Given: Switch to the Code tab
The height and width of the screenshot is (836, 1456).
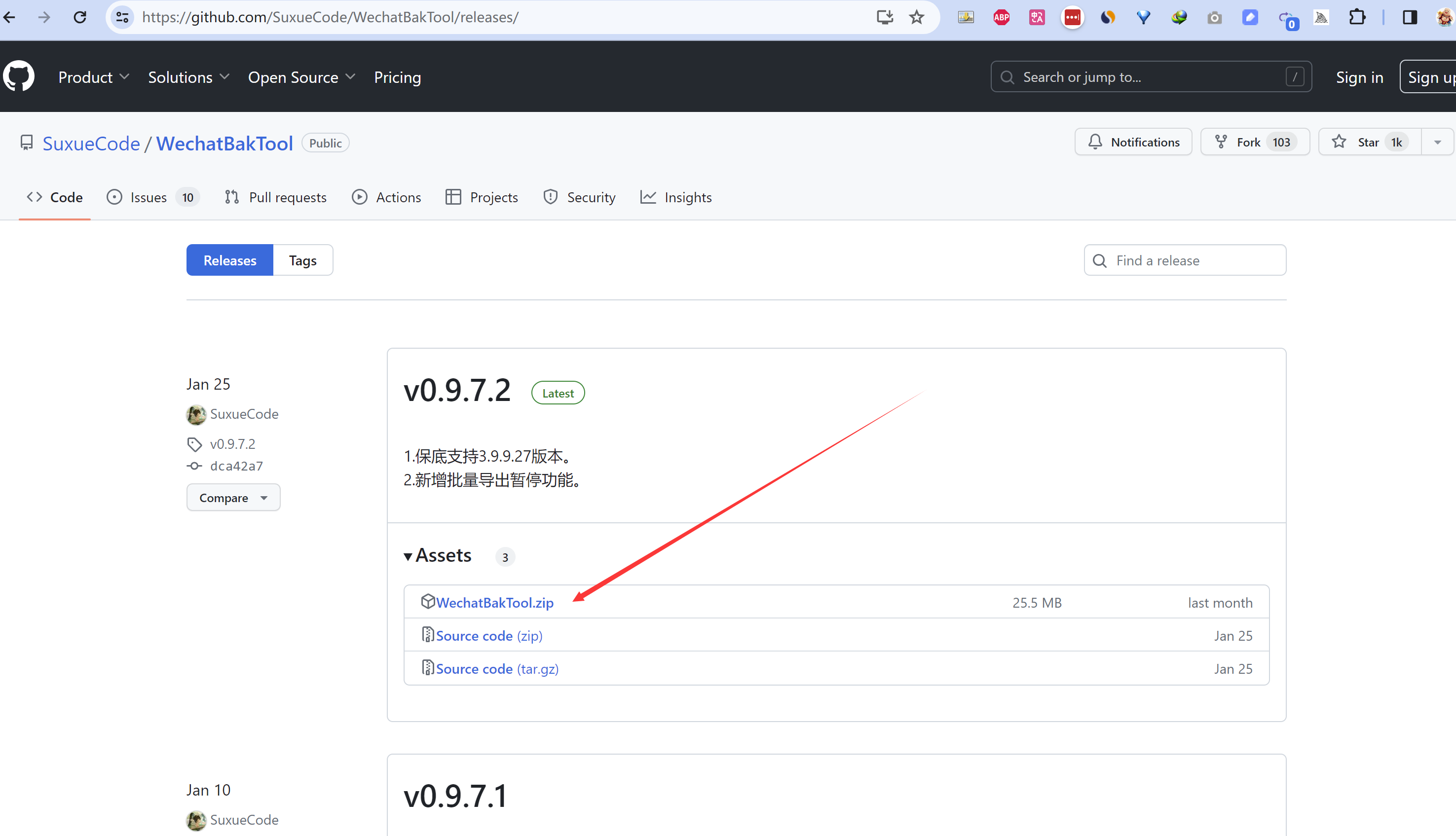Looking at the screenshot, I should pos(55,197).
